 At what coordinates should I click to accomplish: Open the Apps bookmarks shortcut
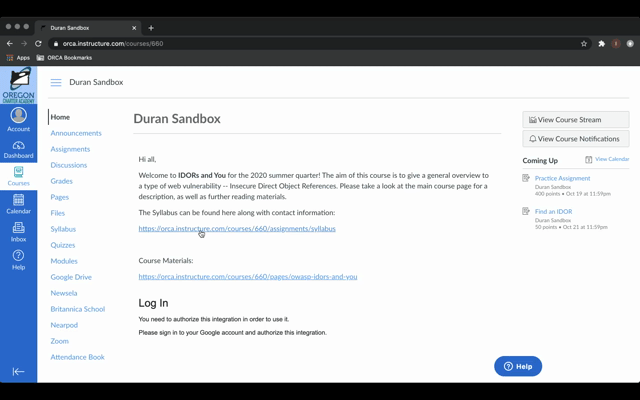18,58
